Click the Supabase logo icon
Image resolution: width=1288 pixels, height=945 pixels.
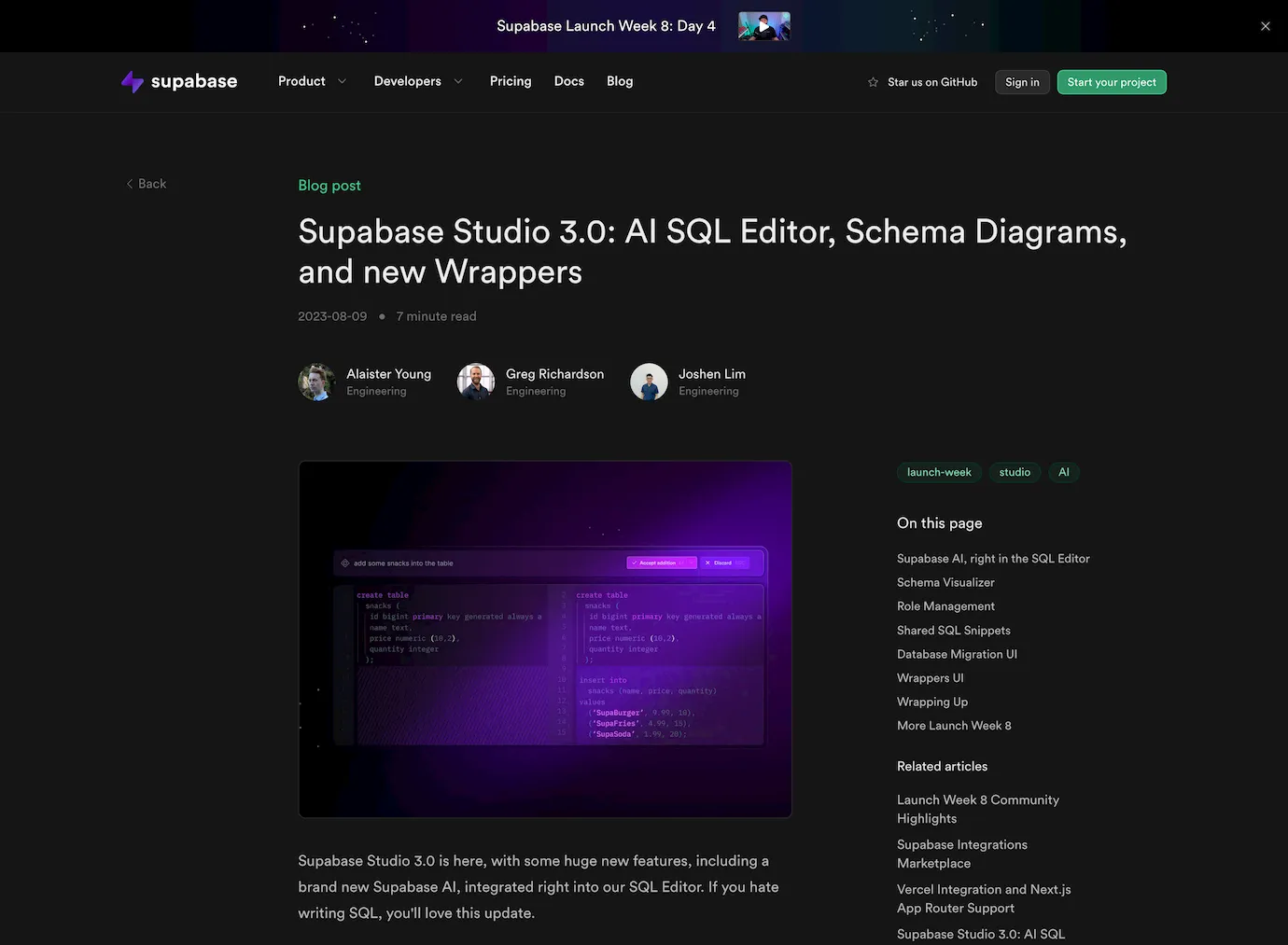(133, 82)
